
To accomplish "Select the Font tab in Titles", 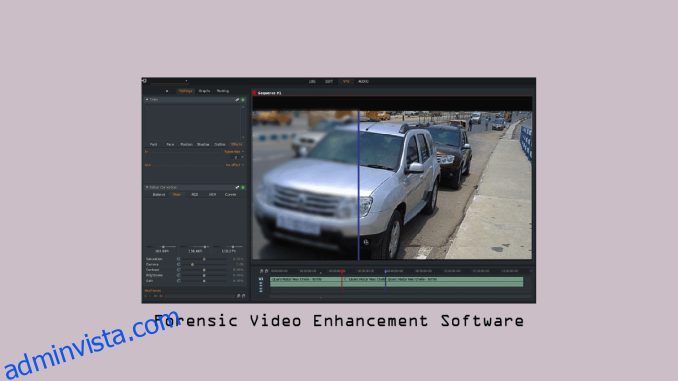I will 154,144.
